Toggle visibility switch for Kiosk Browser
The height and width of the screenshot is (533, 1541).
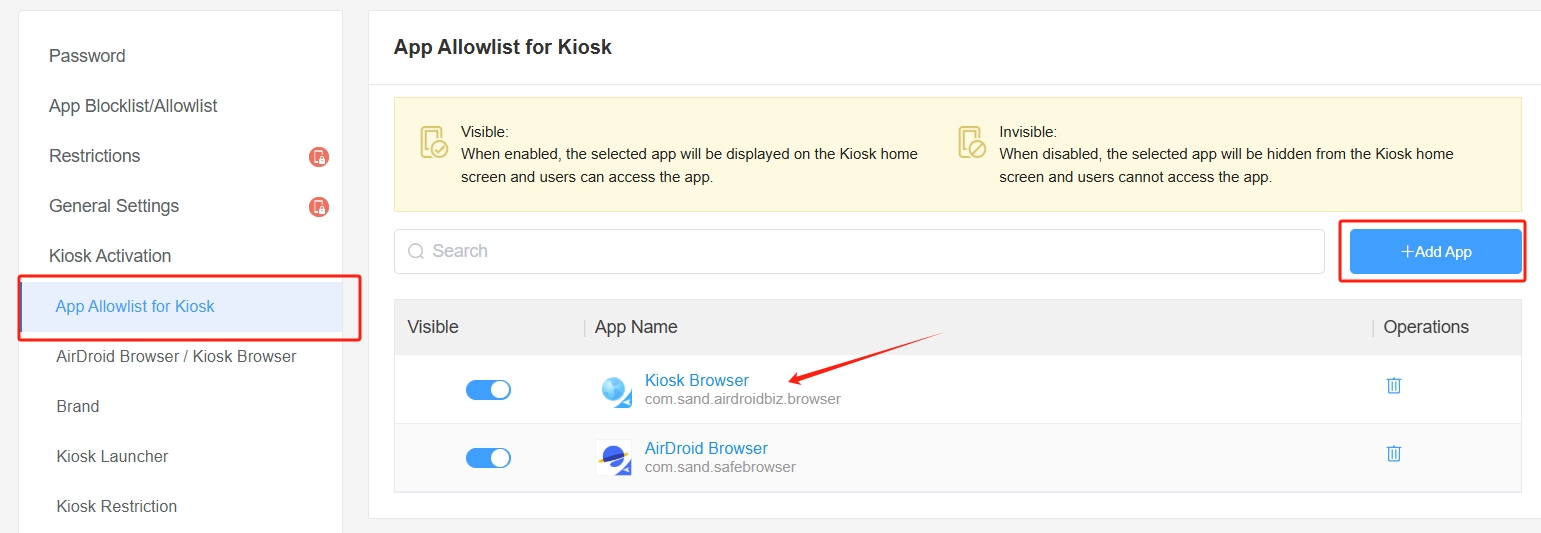click(x=488, y=390)
